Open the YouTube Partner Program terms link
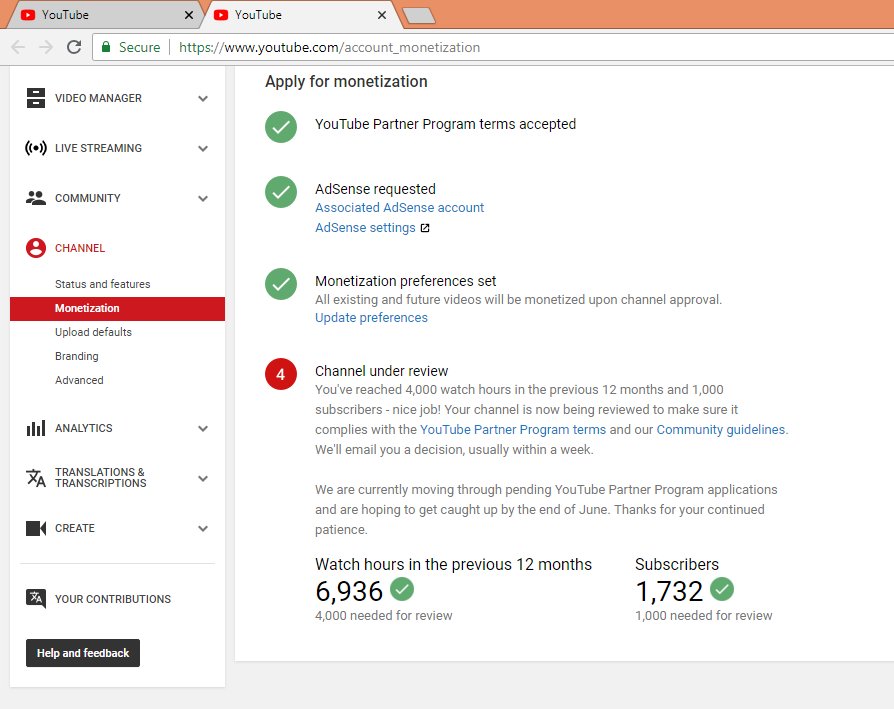 coord(513,430)
